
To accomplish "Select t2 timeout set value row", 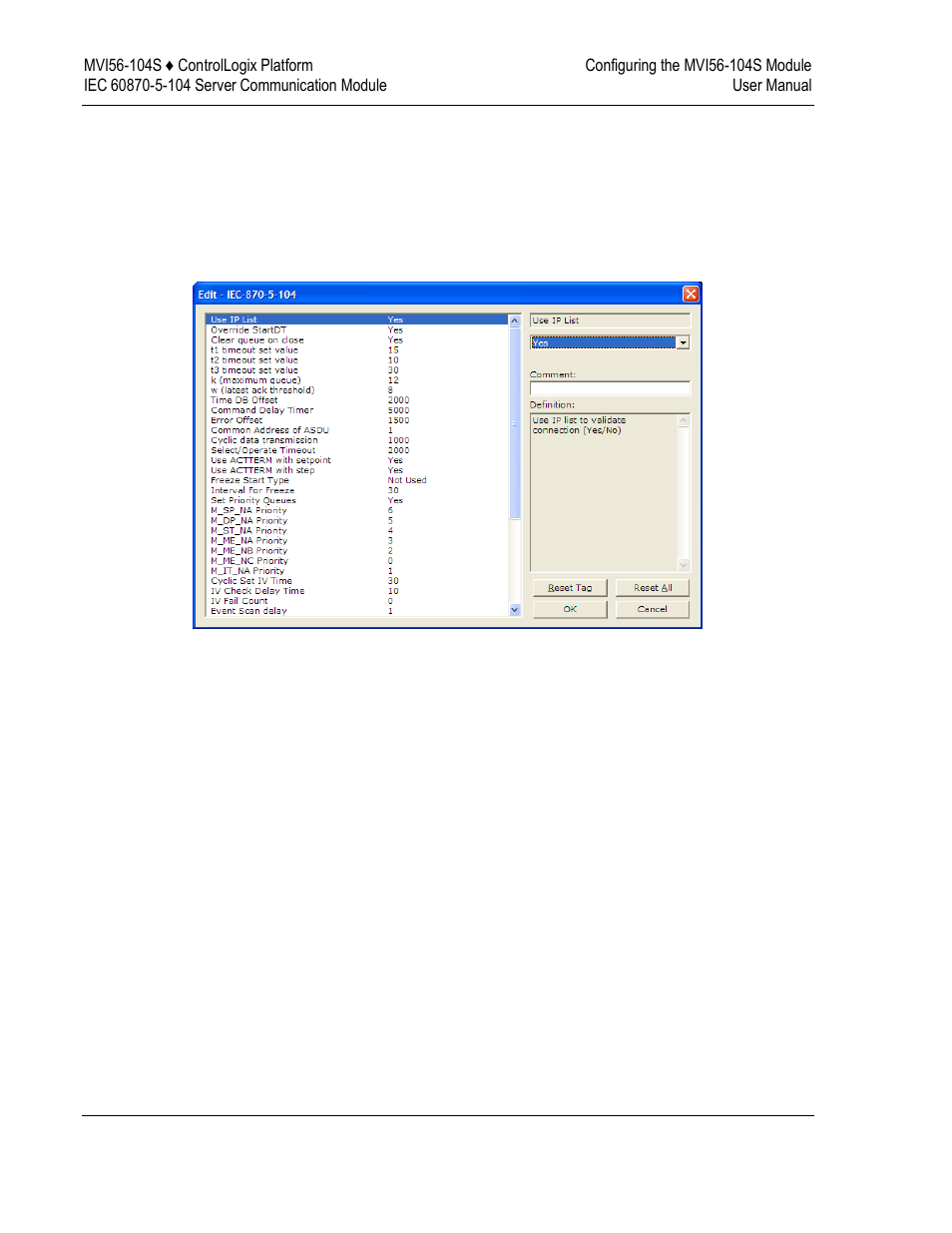I will click(357, 359).
